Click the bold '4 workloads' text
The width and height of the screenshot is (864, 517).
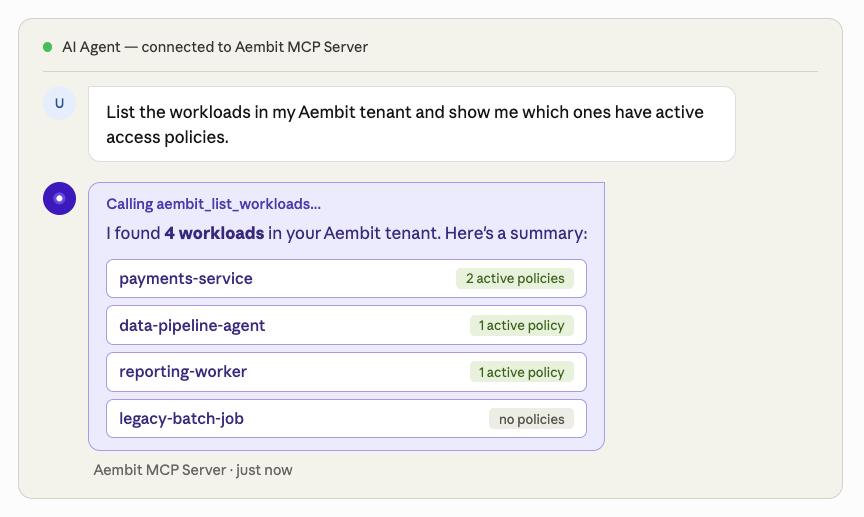click(x=214, y=233)
